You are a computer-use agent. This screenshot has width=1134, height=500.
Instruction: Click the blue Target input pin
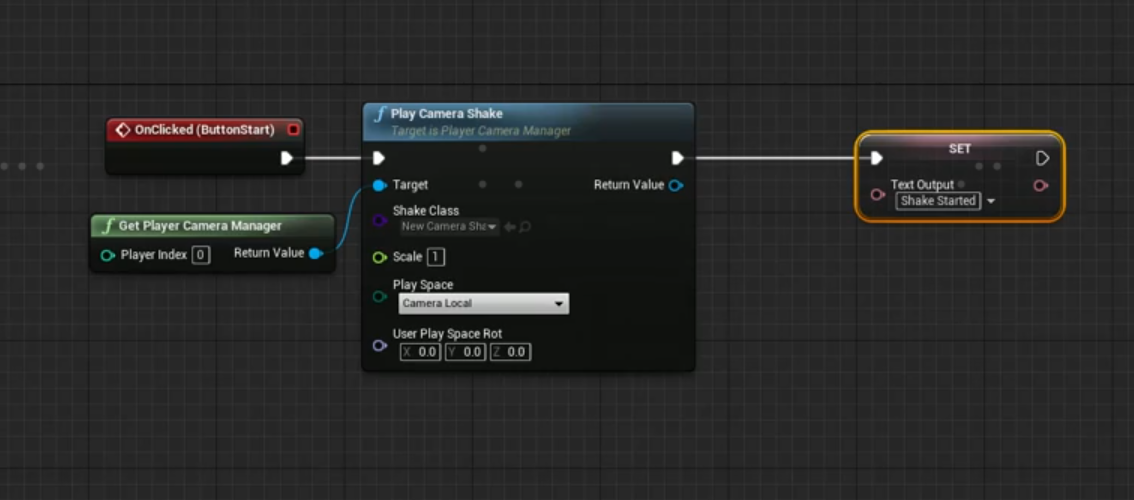[x=379, y=185]
